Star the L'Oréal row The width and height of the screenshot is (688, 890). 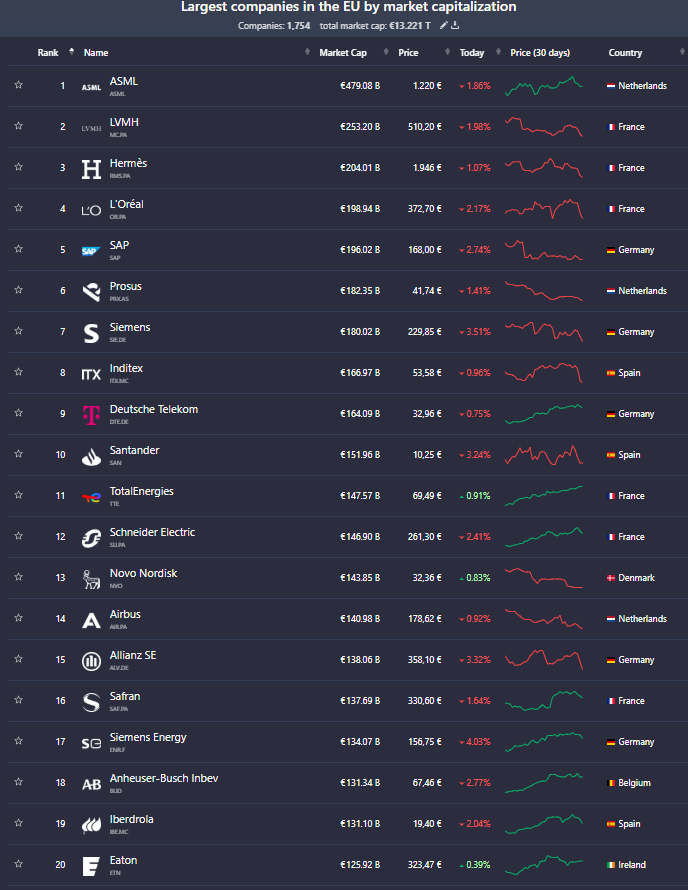point(18,208)
